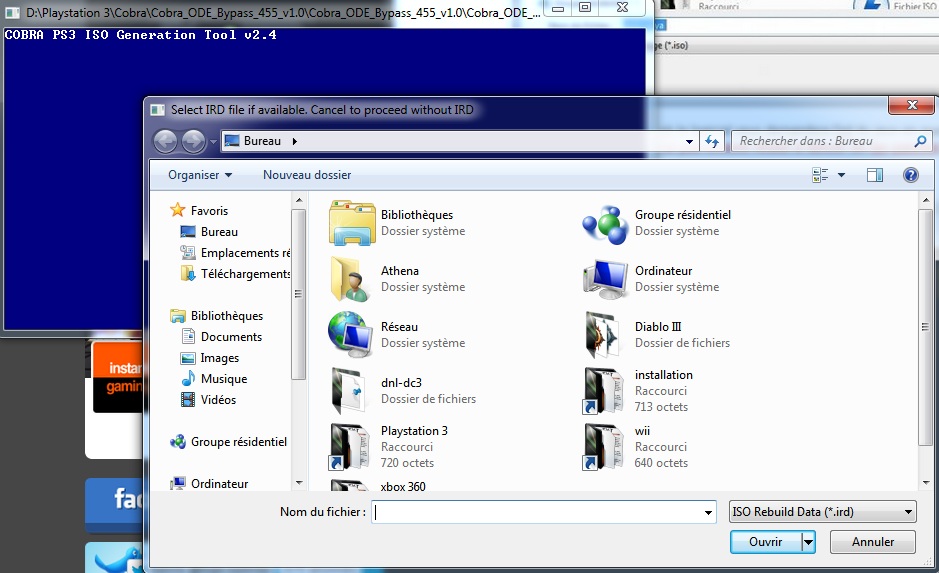Open the Bibliothèques system folder icon

[352, 223]
